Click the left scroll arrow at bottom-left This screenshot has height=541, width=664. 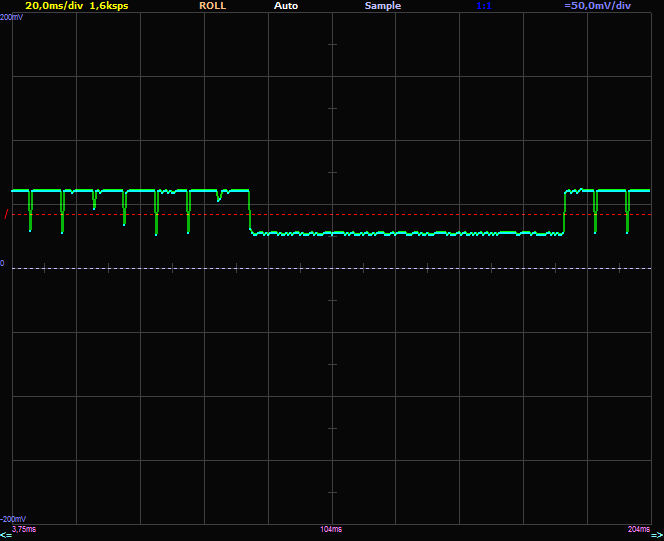point(6,535)
